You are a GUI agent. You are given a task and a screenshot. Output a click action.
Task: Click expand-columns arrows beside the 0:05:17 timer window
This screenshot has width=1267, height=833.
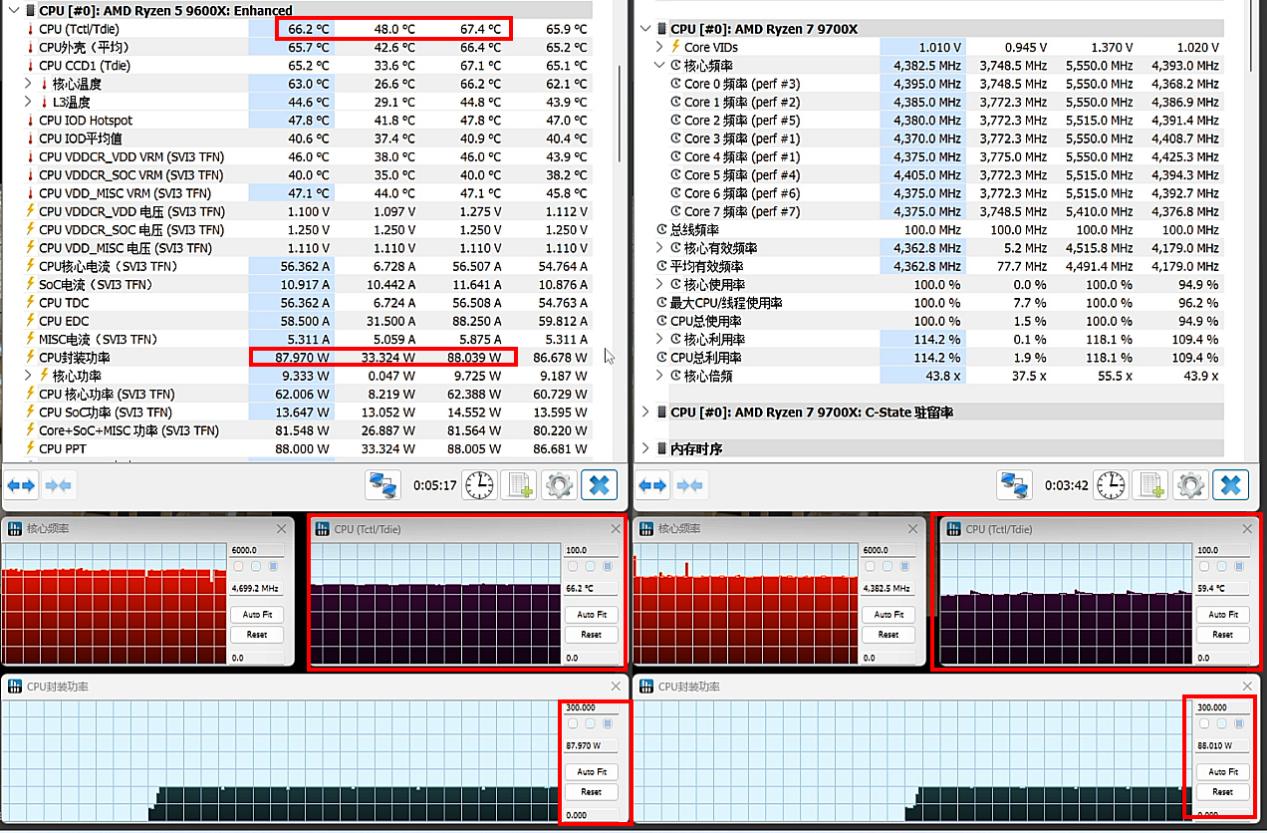click(21, 486)
